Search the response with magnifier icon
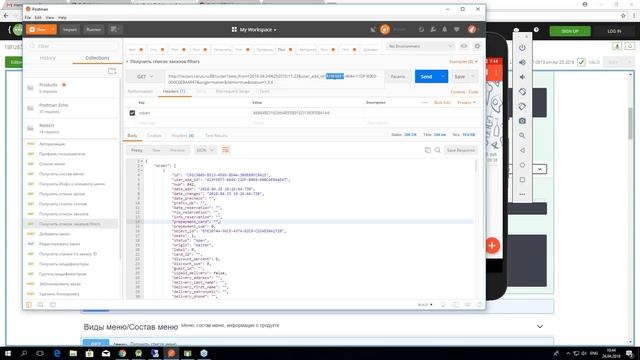 pos(438,150)
